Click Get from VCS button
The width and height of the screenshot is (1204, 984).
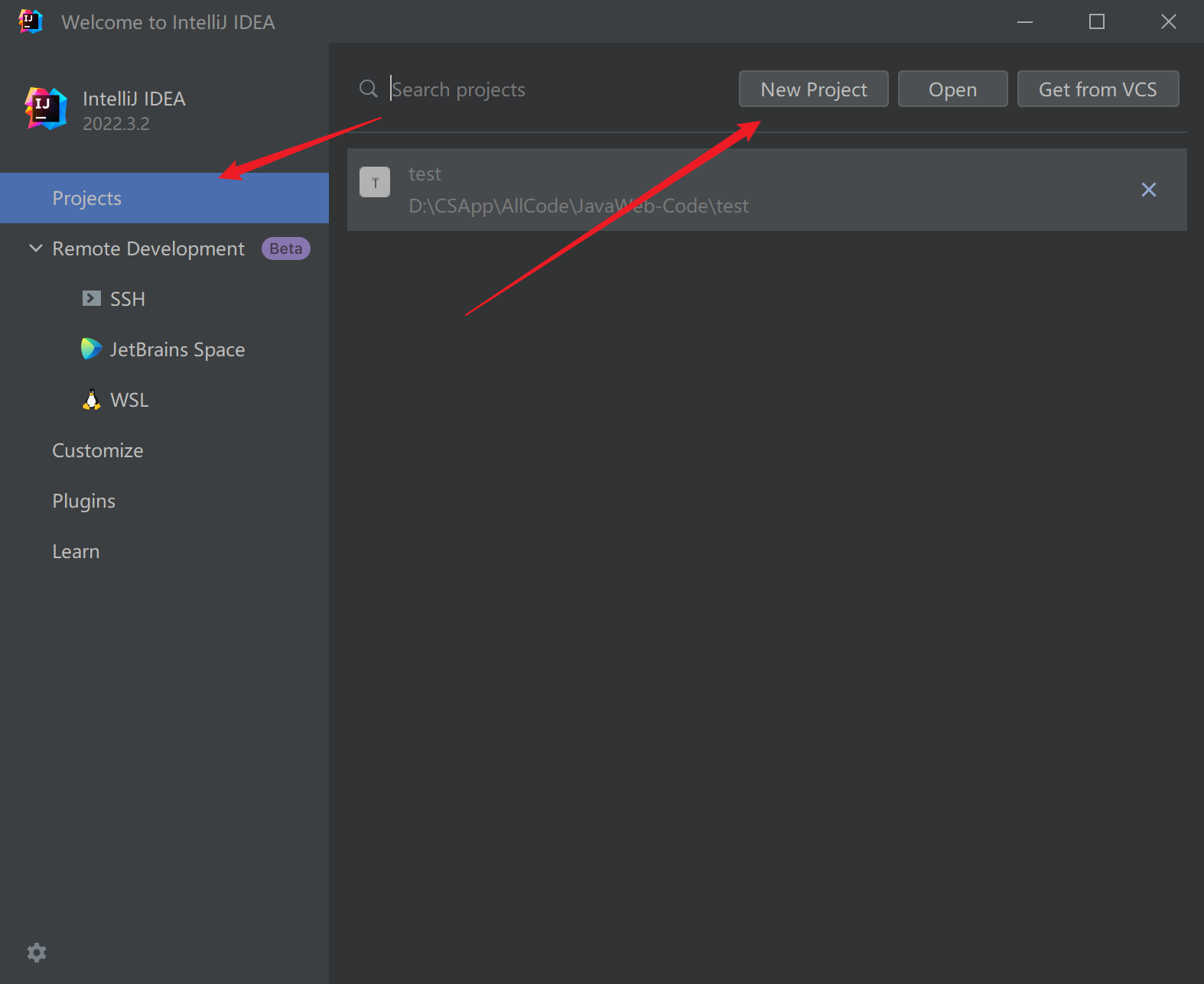[x=1098, y=89]
